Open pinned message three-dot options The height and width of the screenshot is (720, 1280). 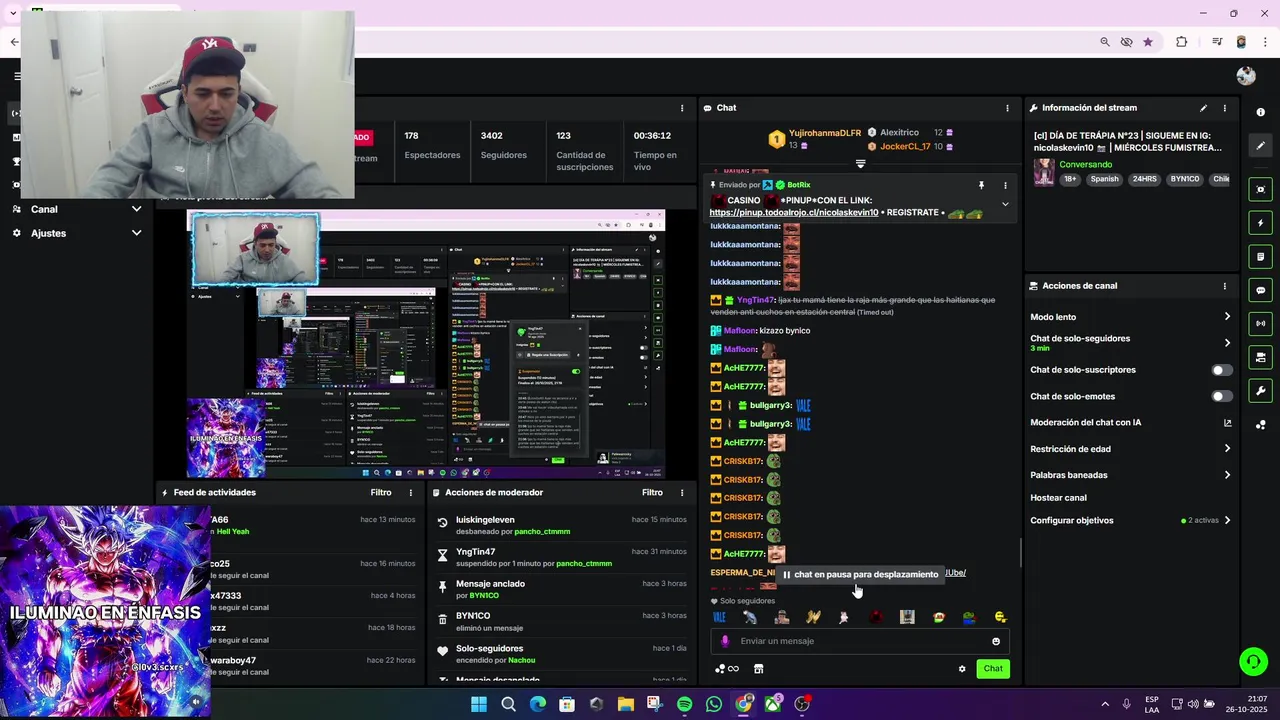click(1005, 185)
